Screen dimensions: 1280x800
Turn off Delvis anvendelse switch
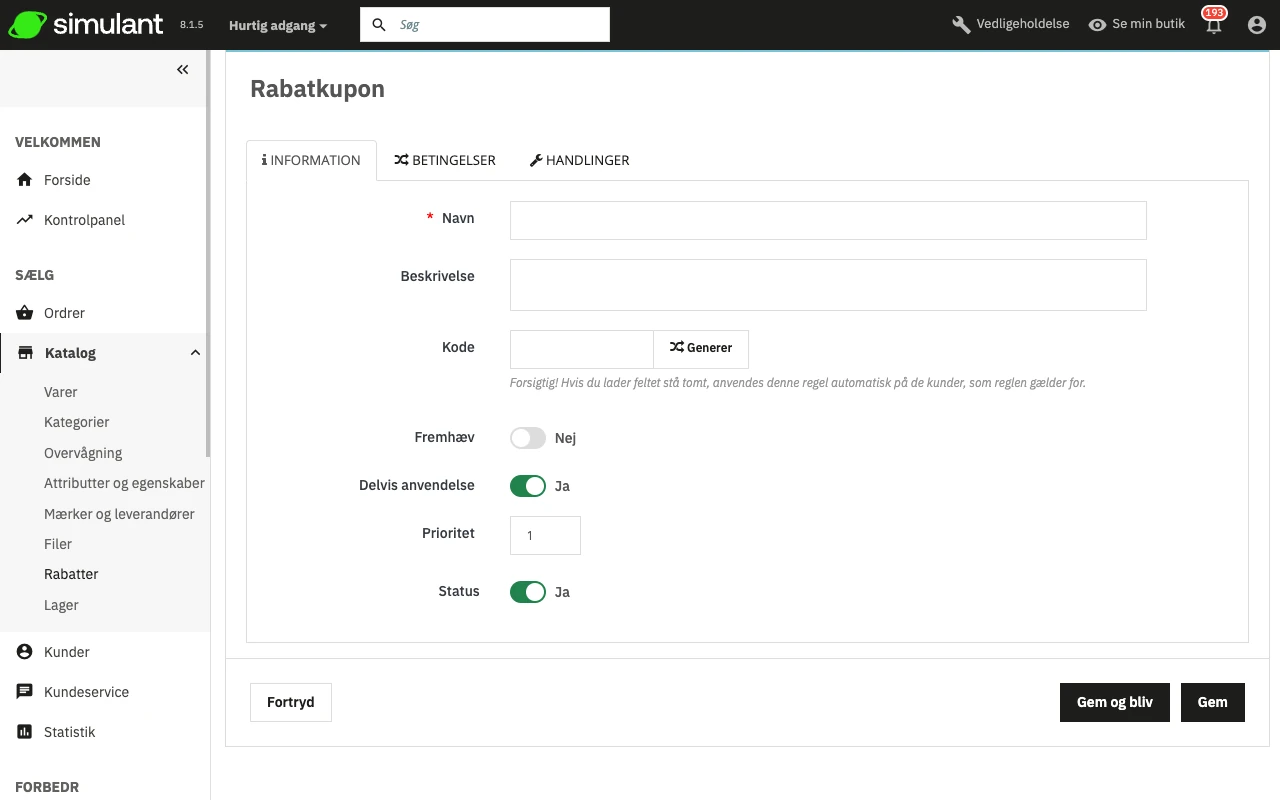[x=528, y=486]
